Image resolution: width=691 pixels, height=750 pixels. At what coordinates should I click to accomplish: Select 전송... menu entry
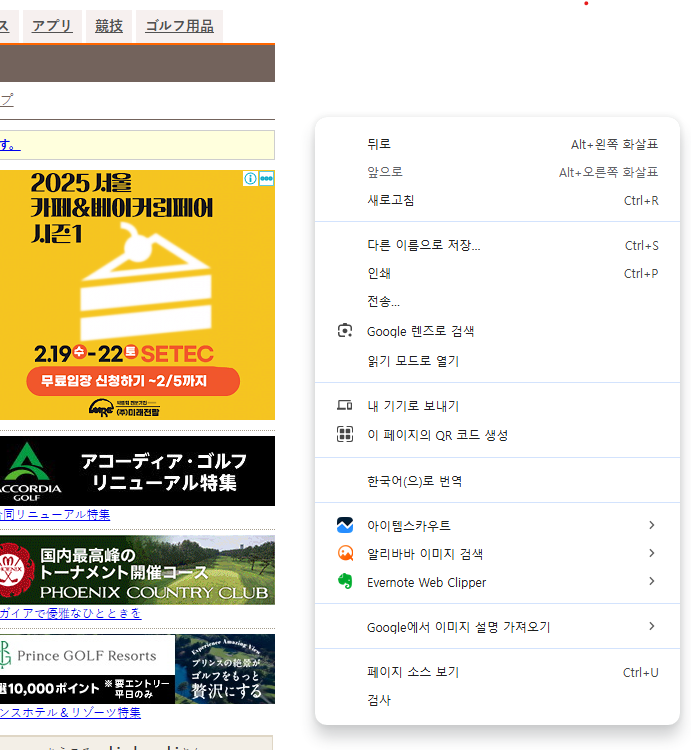(x=497, y=301)
